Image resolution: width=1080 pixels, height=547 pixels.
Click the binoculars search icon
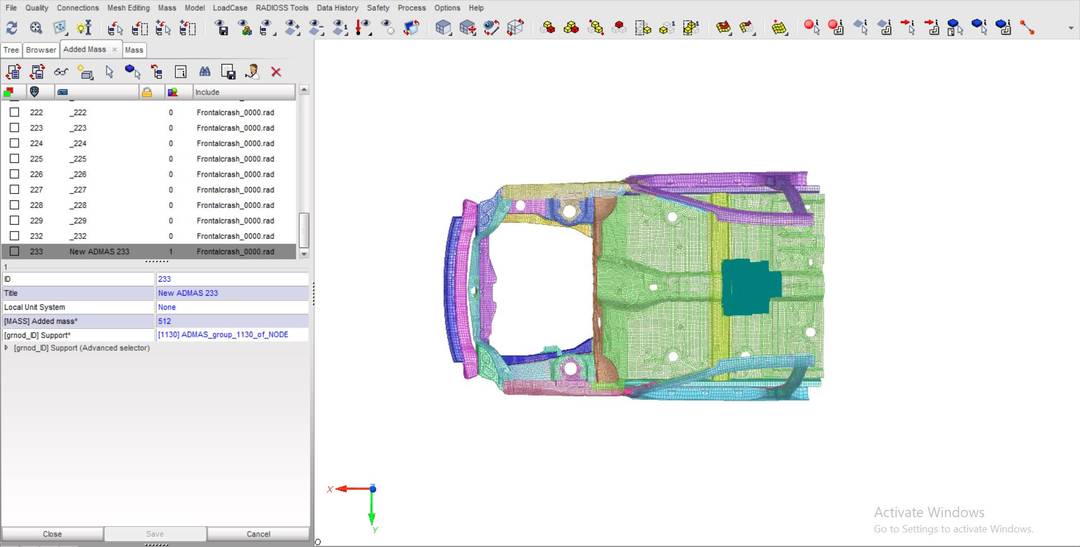[x=204, y=72]
